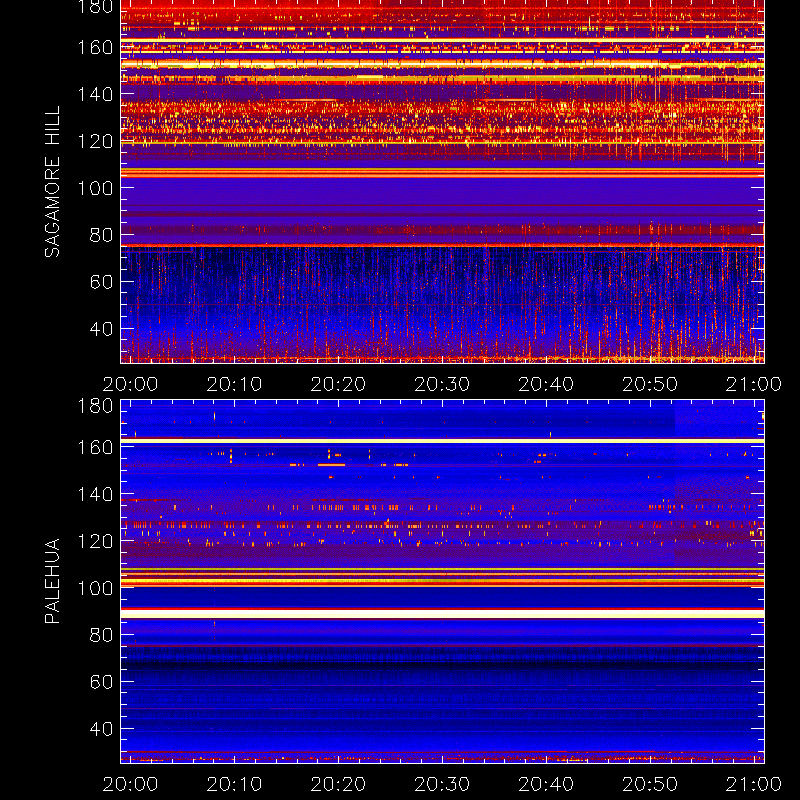Select the 120 tick label on Sagamore Hill axis
This screenshot has width=800, height=800.
[95, 141]
